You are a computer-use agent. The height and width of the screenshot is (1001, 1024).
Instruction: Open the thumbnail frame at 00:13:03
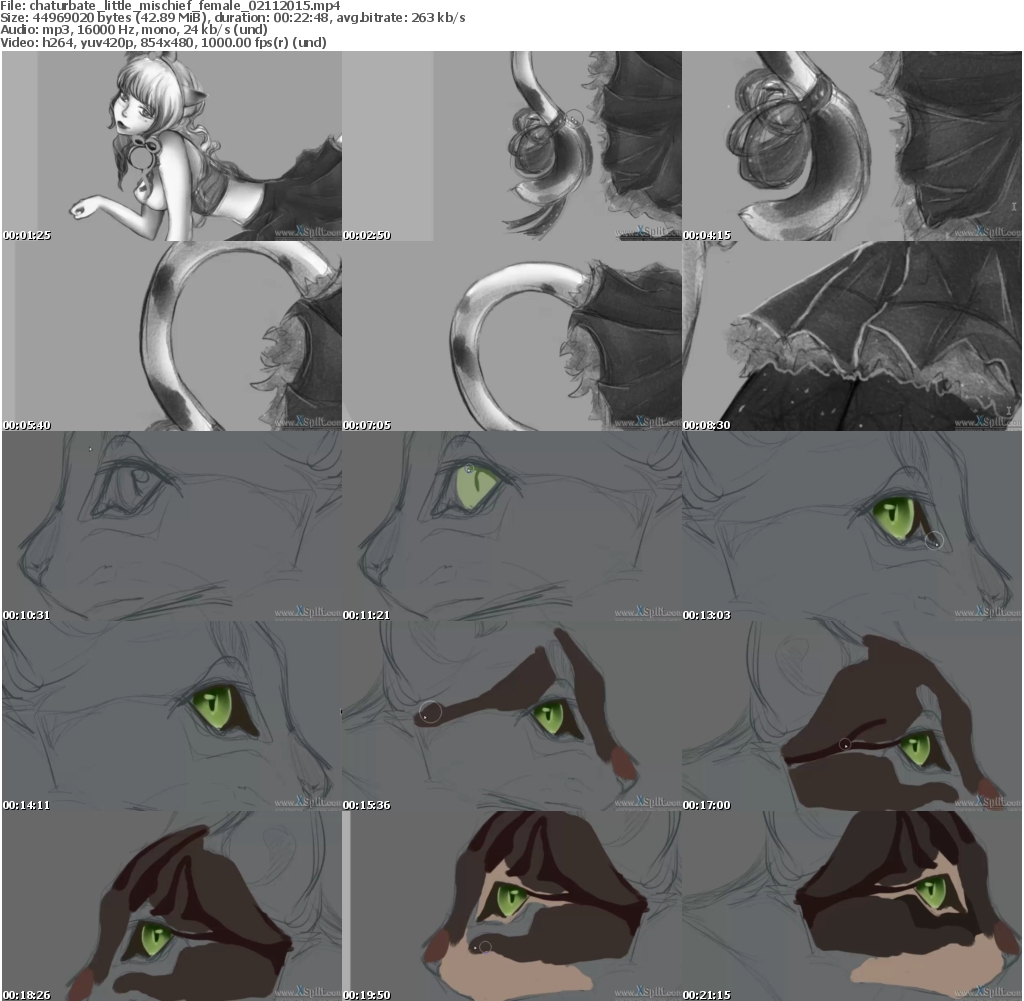pos(852,526)
